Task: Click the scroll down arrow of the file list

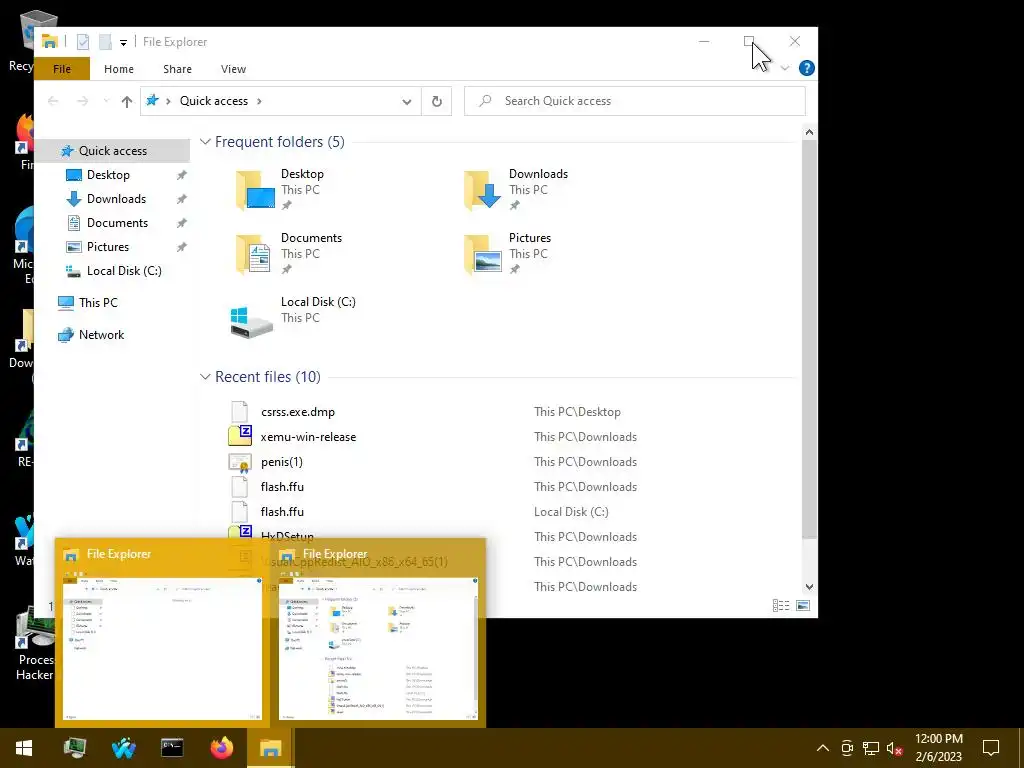Action: (x=809, y=586)
